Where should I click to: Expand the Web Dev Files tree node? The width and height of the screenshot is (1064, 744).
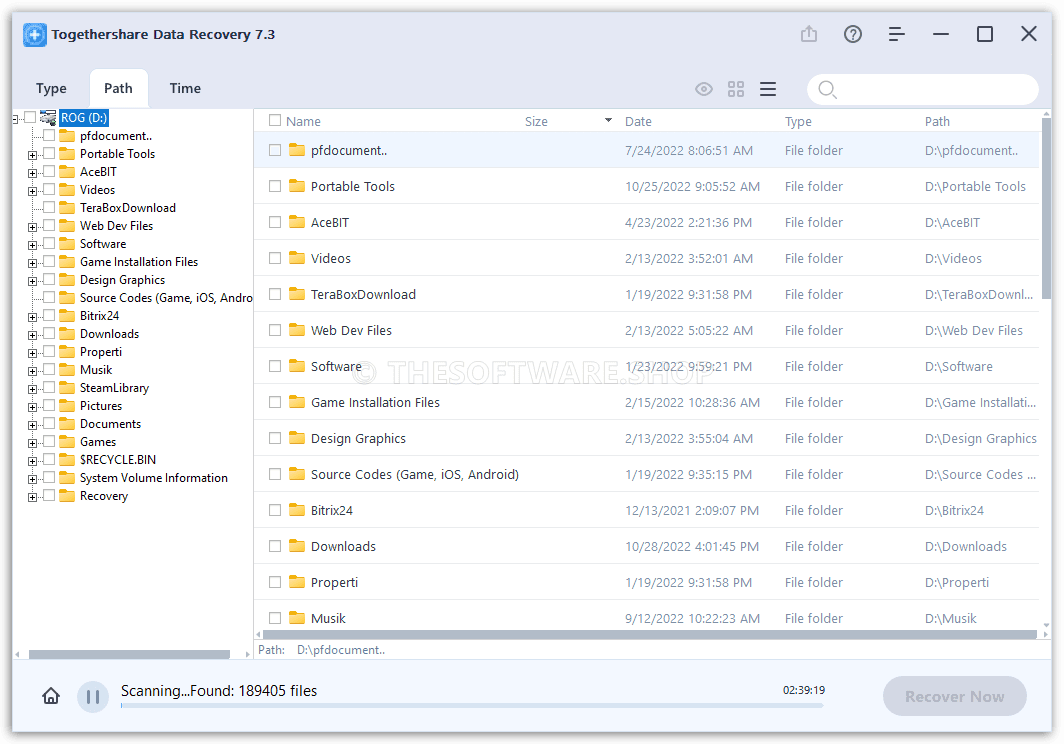click(x=32, y=227)
